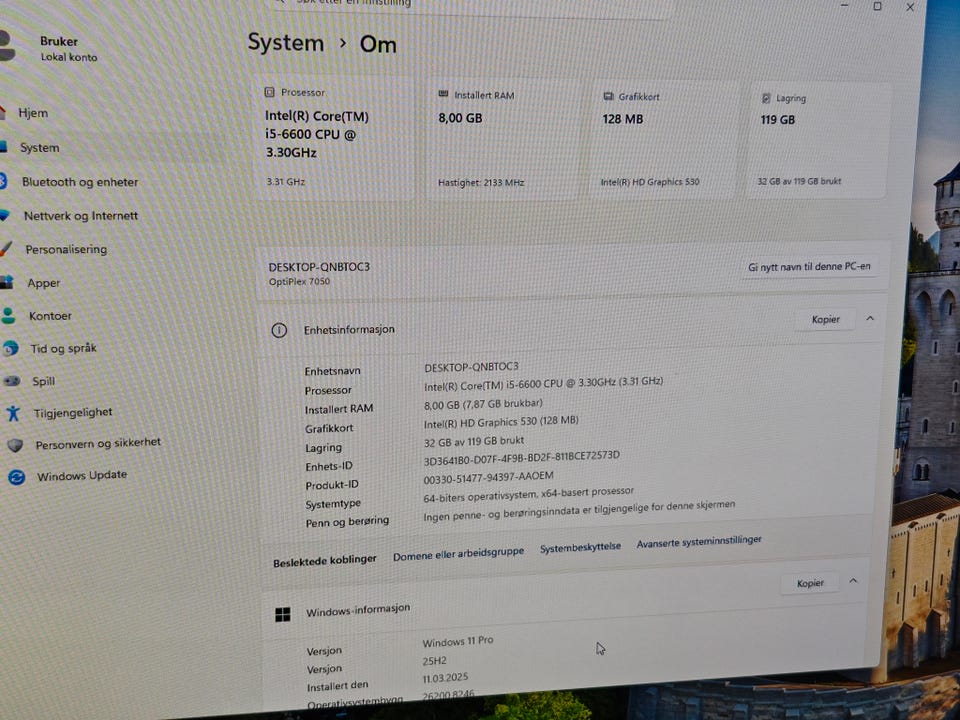Click the Windows Update sync icon
Viewport: 960px width, 720px height.
click(x=17, y=477)
